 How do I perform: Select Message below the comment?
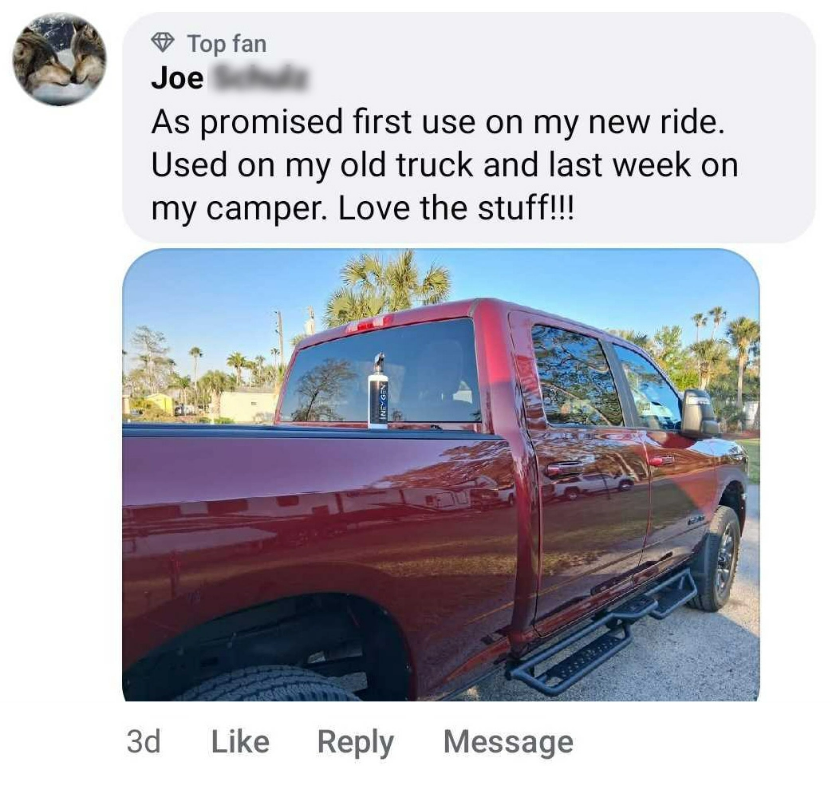click(x=508, y=741)
